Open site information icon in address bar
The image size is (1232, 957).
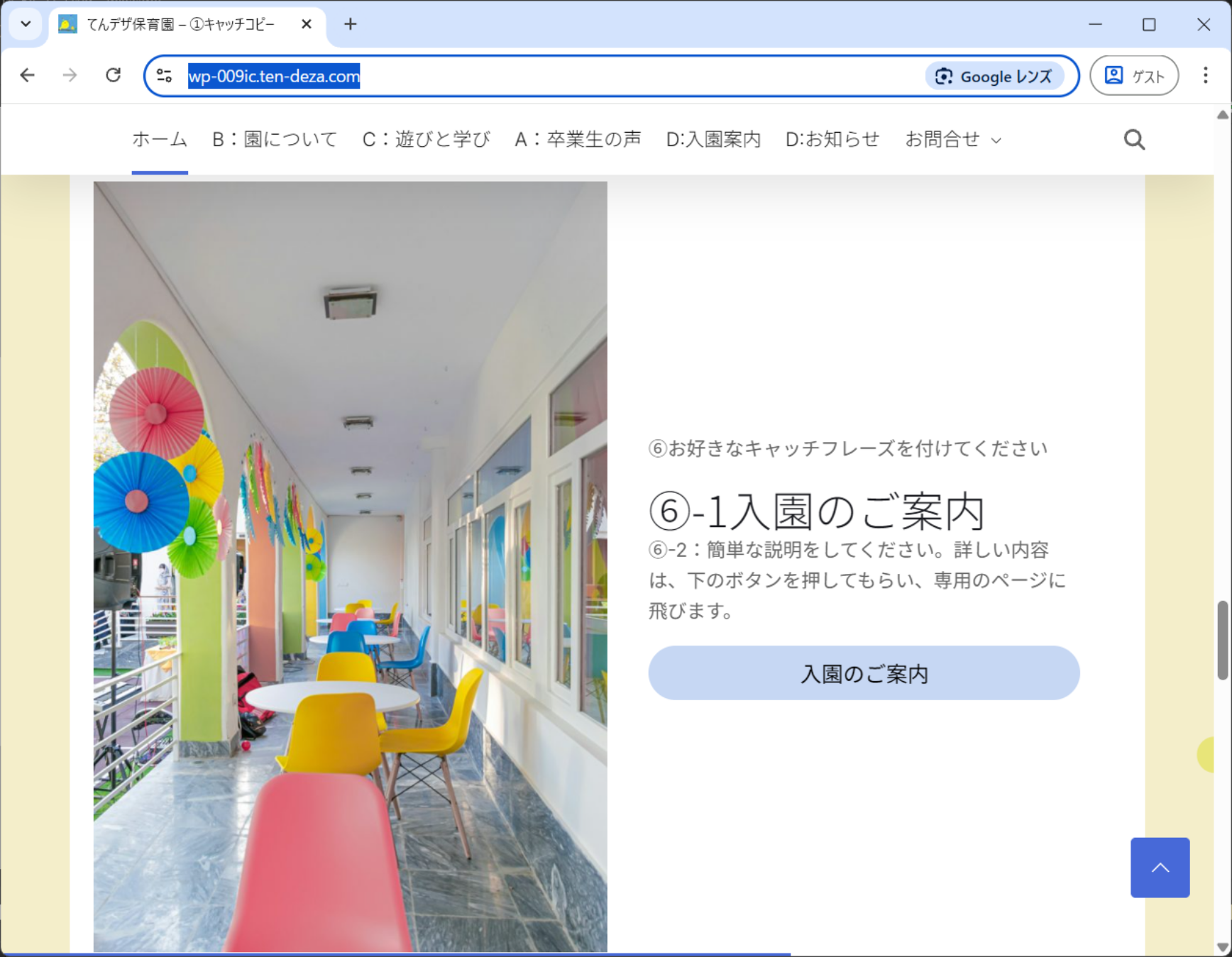pyautogui.click(x=164, y=76)
